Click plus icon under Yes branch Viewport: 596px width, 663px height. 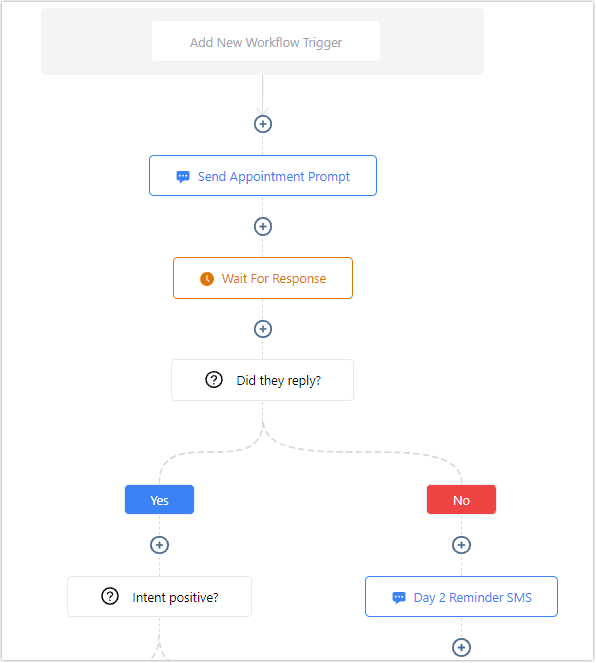tap(159, 545)
